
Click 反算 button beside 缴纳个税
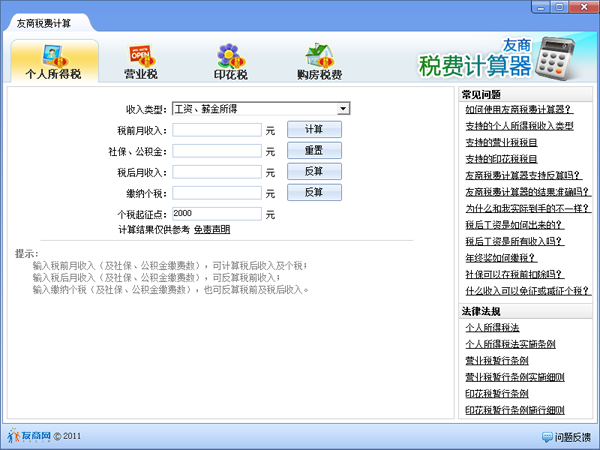tap(314, 192)
